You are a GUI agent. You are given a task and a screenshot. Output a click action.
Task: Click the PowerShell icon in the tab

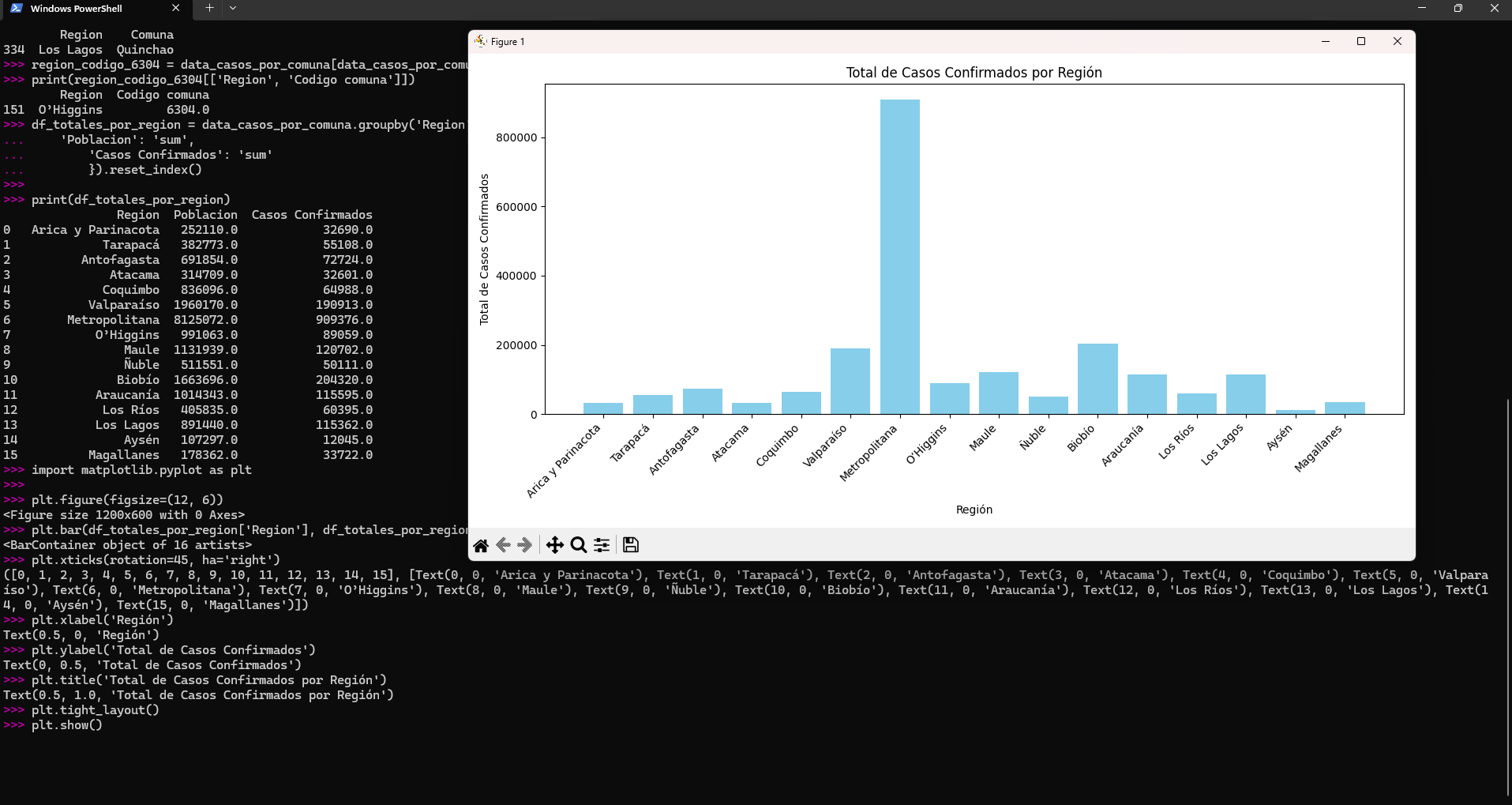click(x=17, y=9)
